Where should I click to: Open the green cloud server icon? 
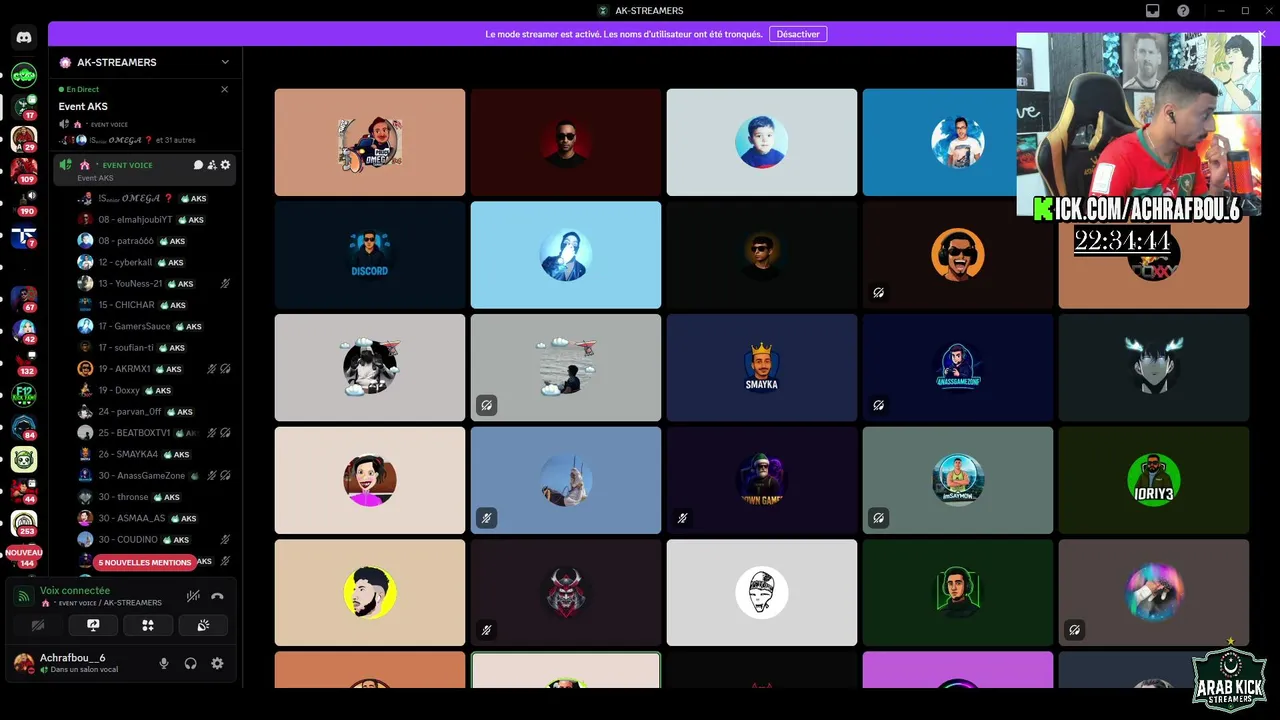24,75
